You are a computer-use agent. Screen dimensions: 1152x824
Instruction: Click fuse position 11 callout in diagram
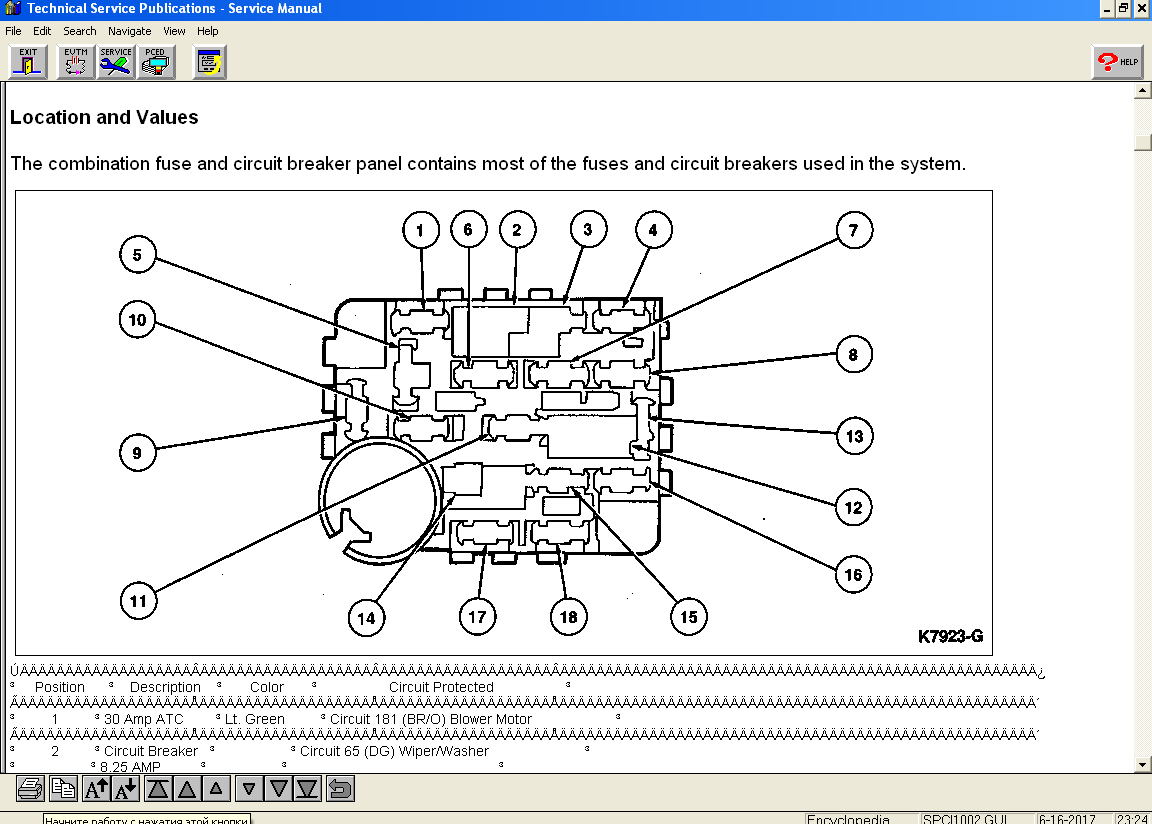click(138, 600)
